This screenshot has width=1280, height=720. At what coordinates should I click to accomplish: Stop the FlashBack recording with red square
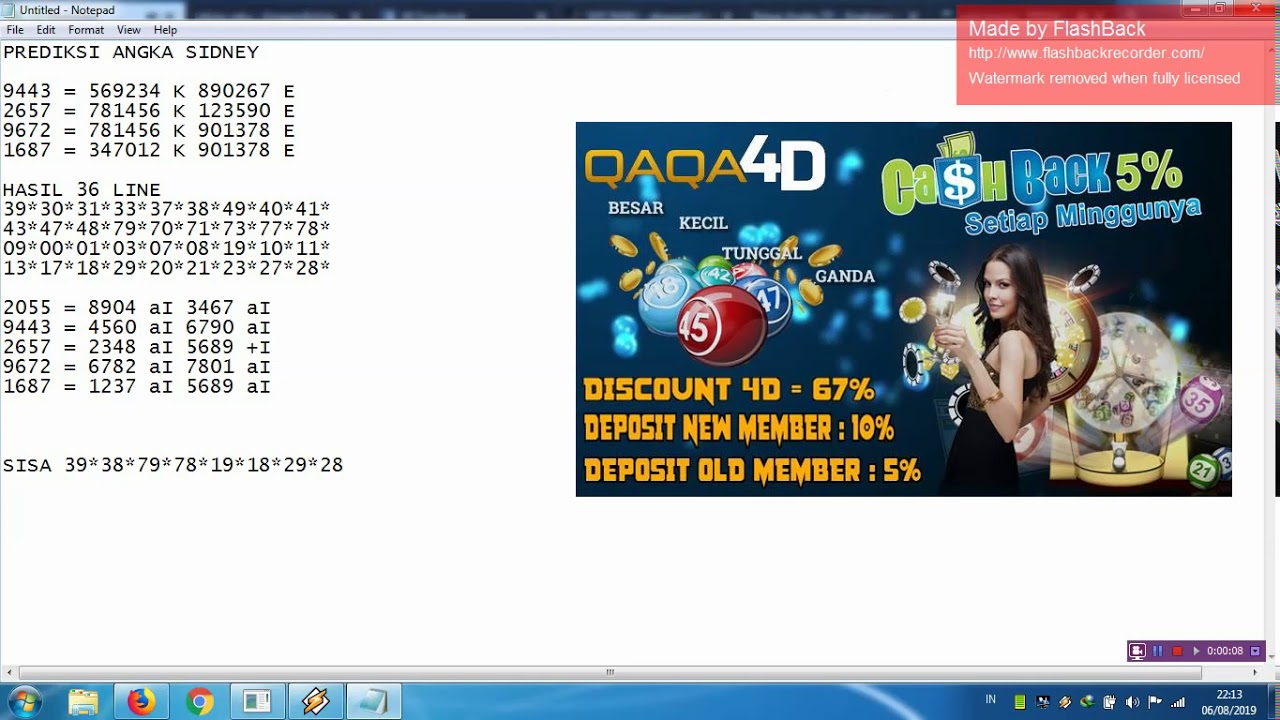1177,651
